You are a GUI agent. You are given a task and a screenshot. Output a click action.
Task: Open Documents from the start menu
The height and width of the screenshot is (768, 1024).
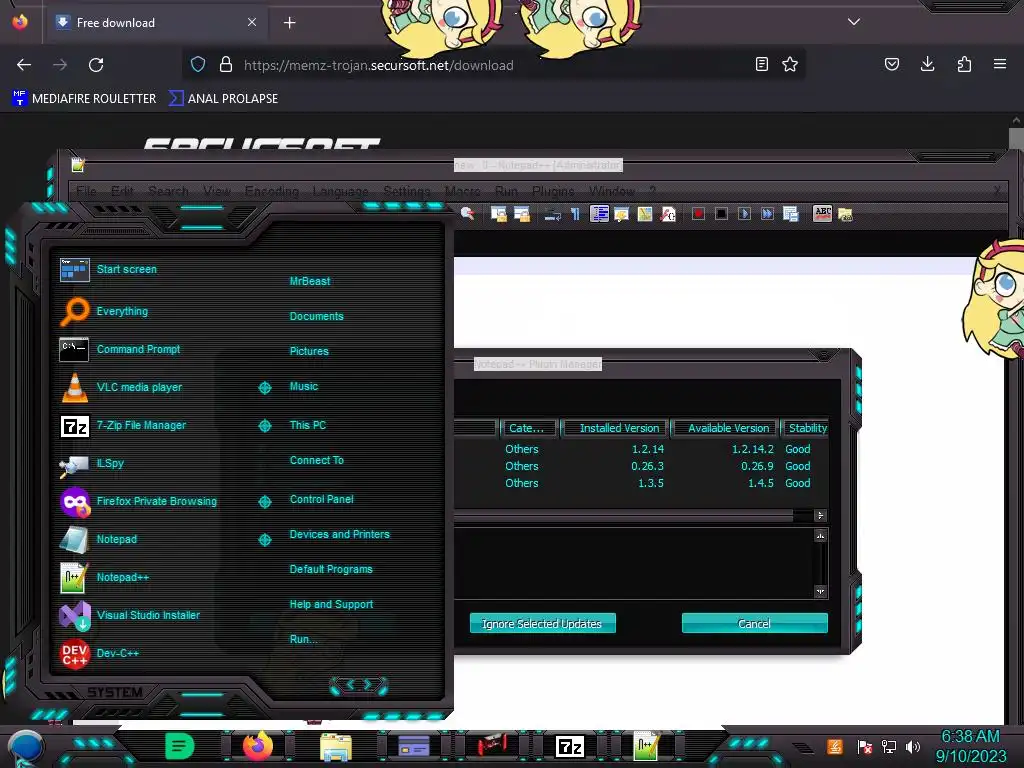click(316, 316)
